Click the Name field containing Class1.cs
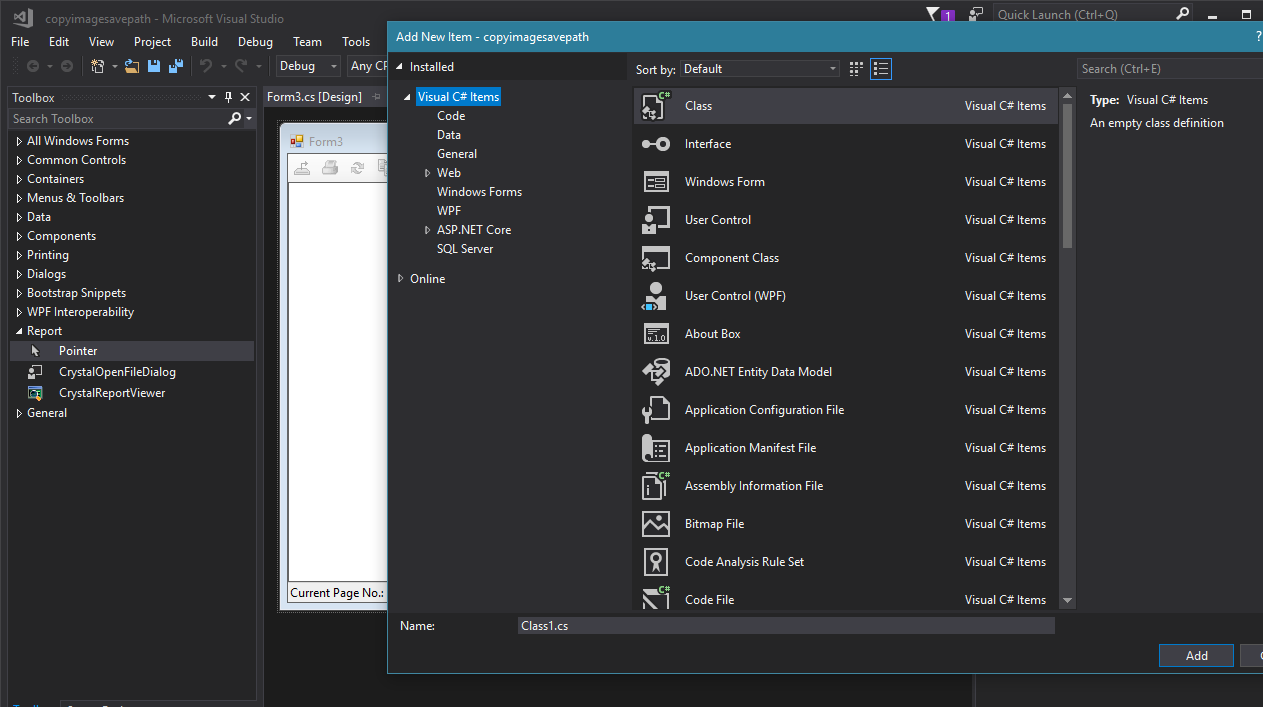 pos(786,626)
